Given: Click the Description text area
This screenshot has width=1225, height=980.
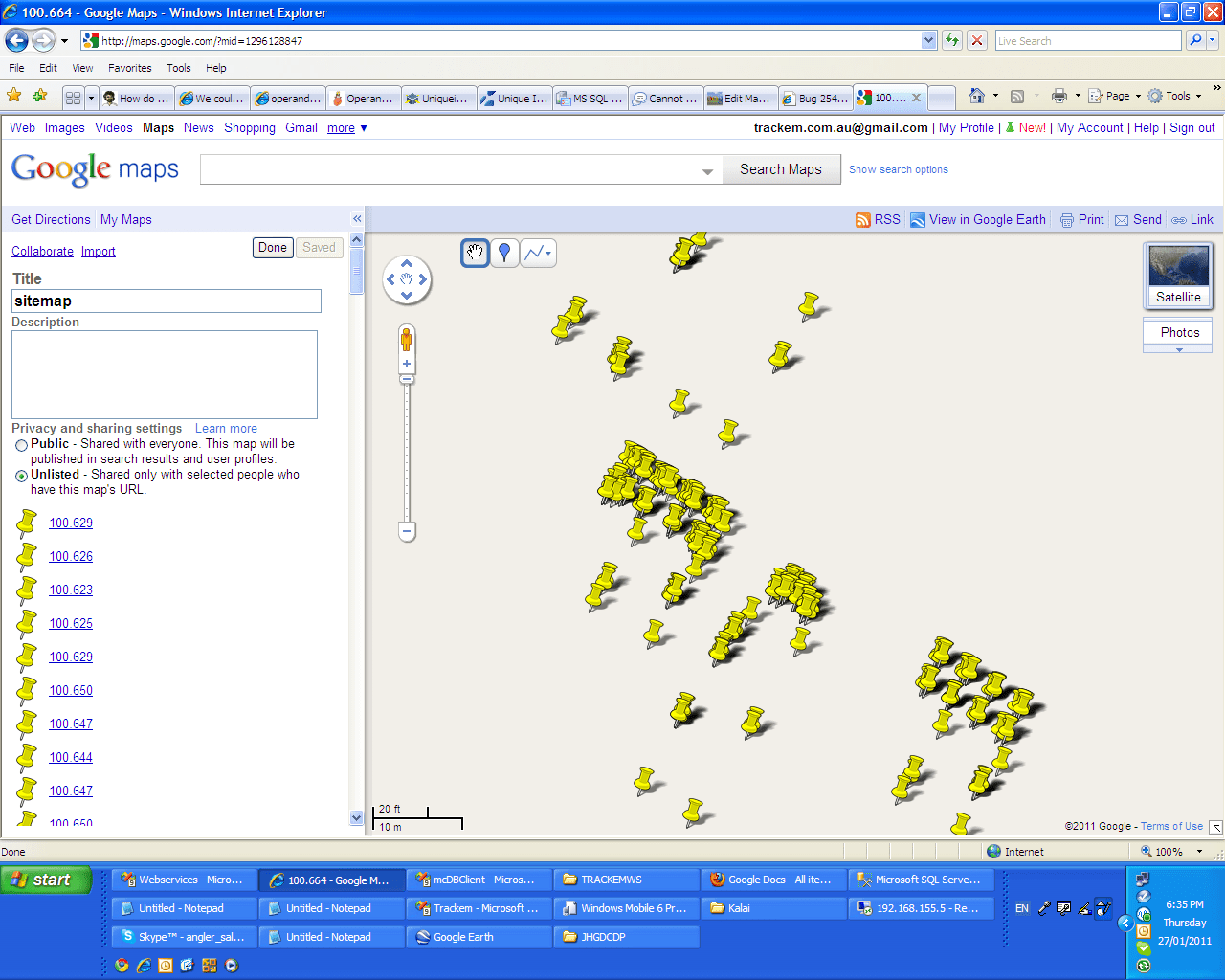Looking at the screenshot, I should tap(165, 374).
